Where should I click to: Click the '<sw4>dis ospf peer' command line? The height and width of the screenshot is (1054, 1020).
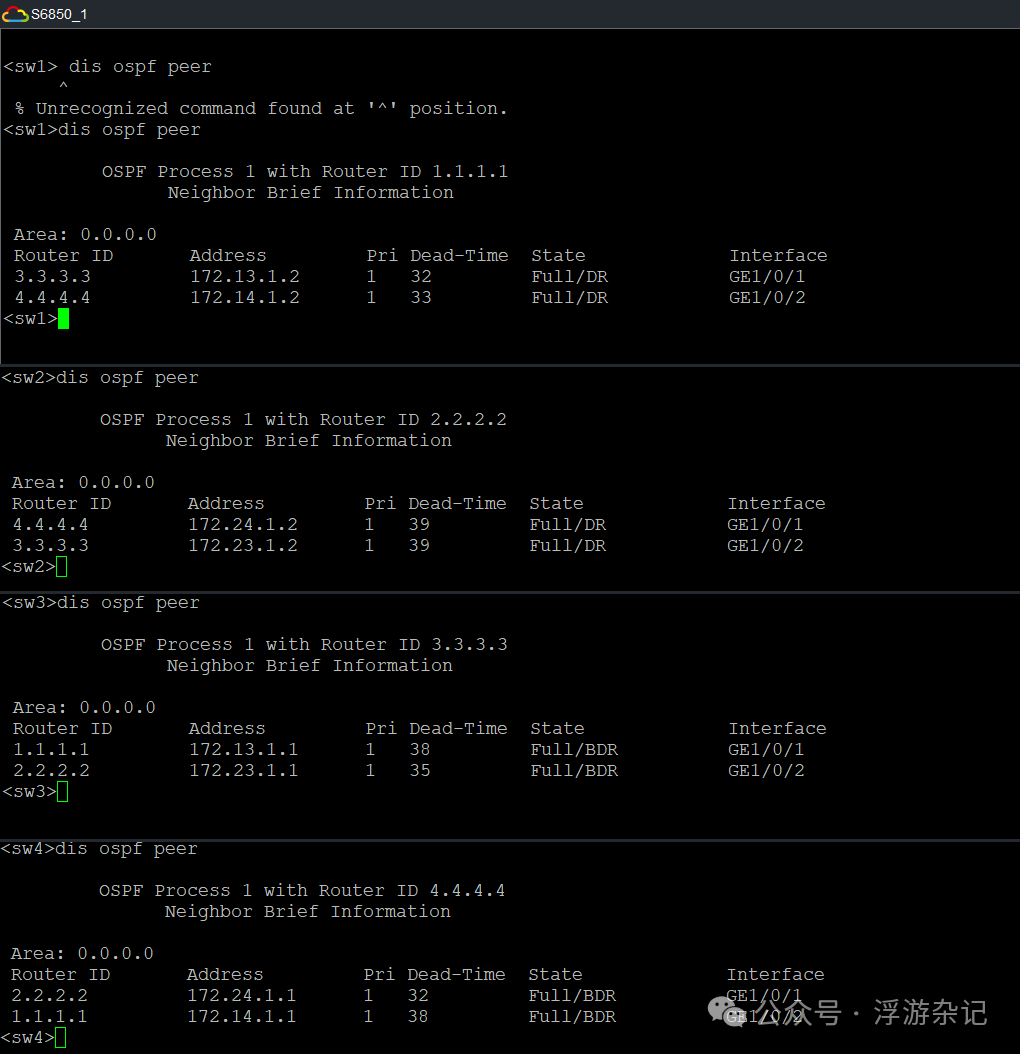[x=100, y=849]
